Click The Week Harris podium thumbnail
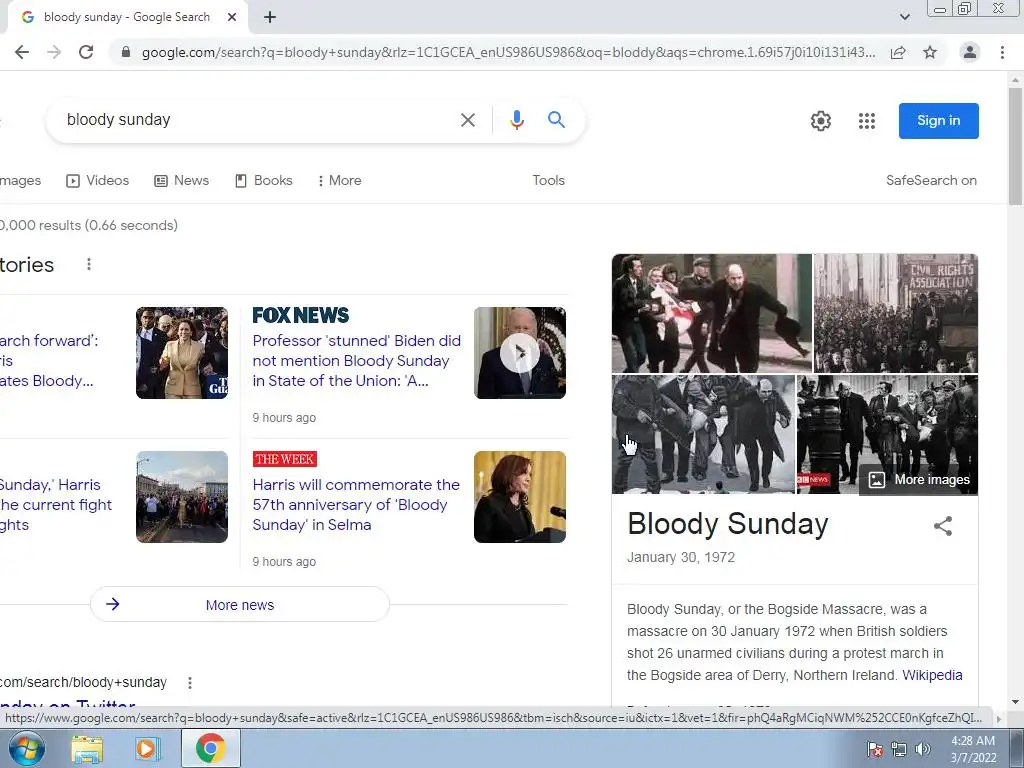 pyautogui.click(x=520, y=497)
